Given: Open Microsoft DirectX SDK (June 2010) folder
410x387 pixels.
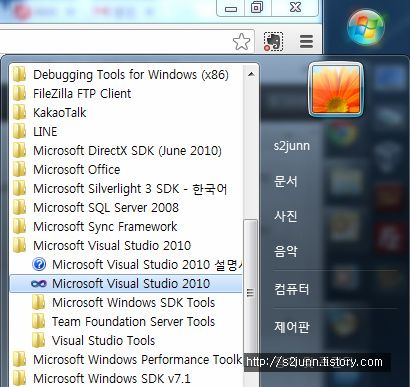Looking at the screenshot, I should (x=127, y=151).
